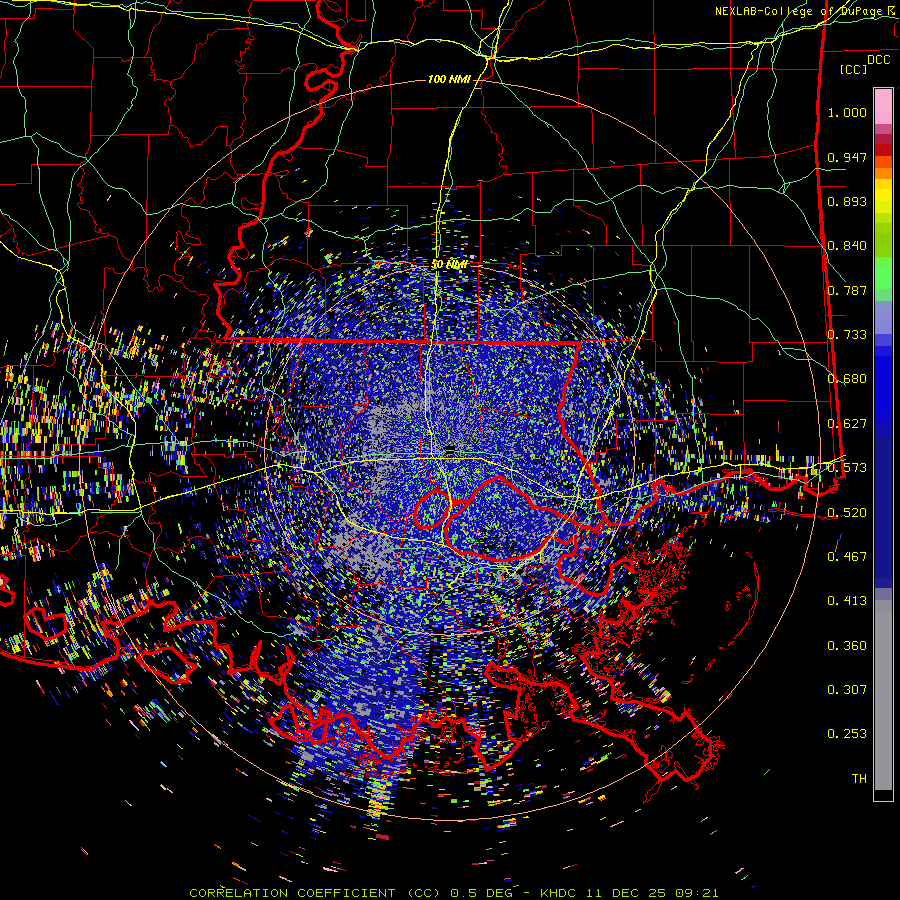Image resolution: width=900 pixels, height=900 pixels.
Task: Click the 100 NMI range ring label
Action: 449,79
